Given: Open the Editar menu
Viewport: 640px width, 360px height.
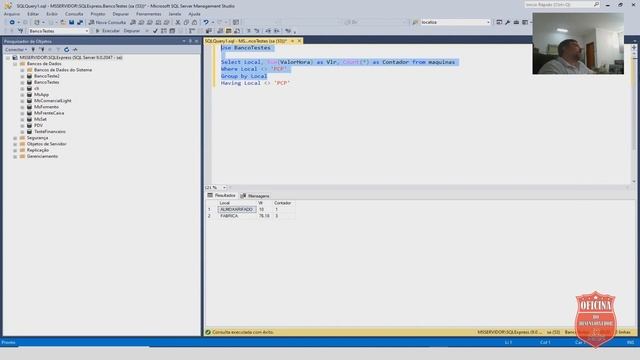Looking at the screenshot, I should click(x=33, y=14).
